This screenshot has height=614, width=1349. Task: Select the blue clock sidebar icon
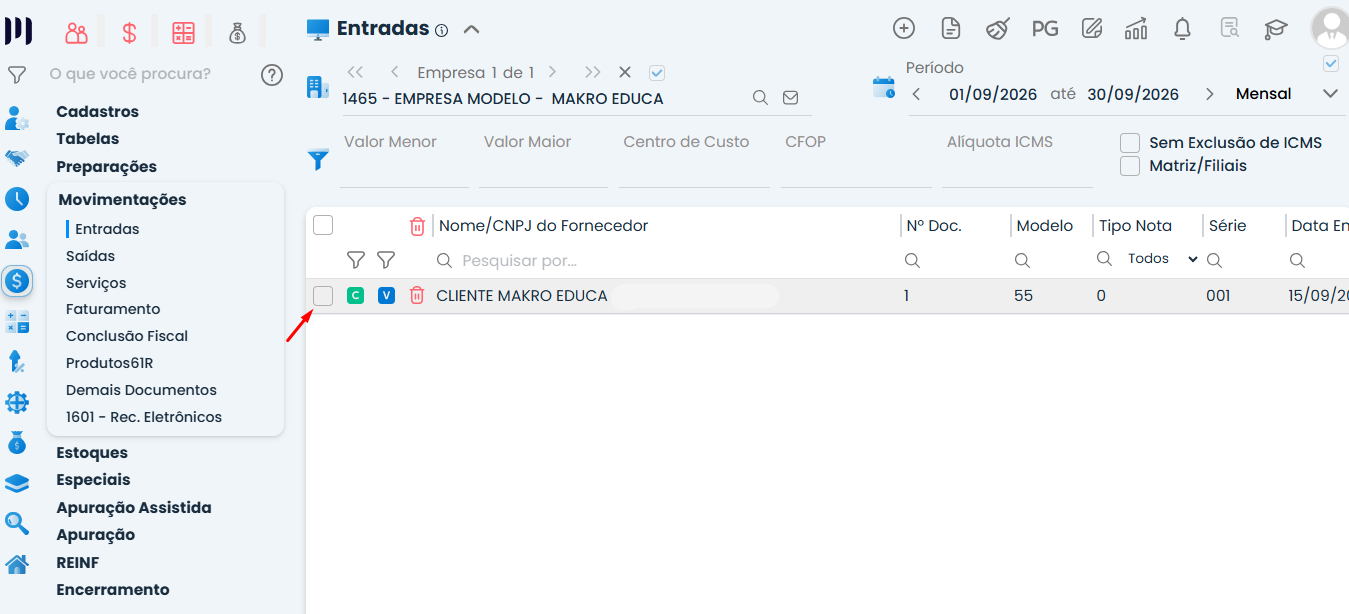pyautogui.click(x=17, y=199)
